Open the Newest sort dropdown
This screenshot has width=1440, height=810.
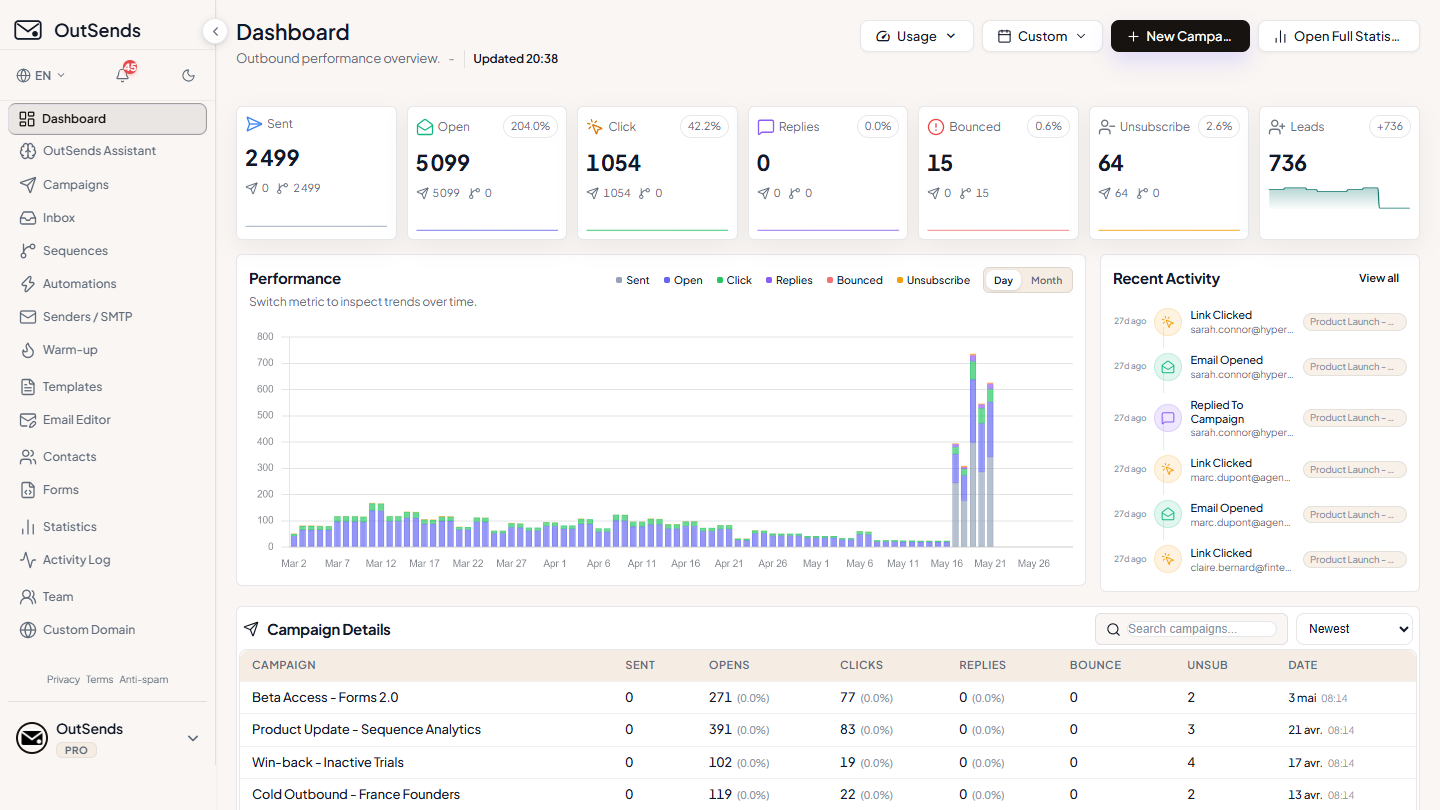tap(1354, 629)
